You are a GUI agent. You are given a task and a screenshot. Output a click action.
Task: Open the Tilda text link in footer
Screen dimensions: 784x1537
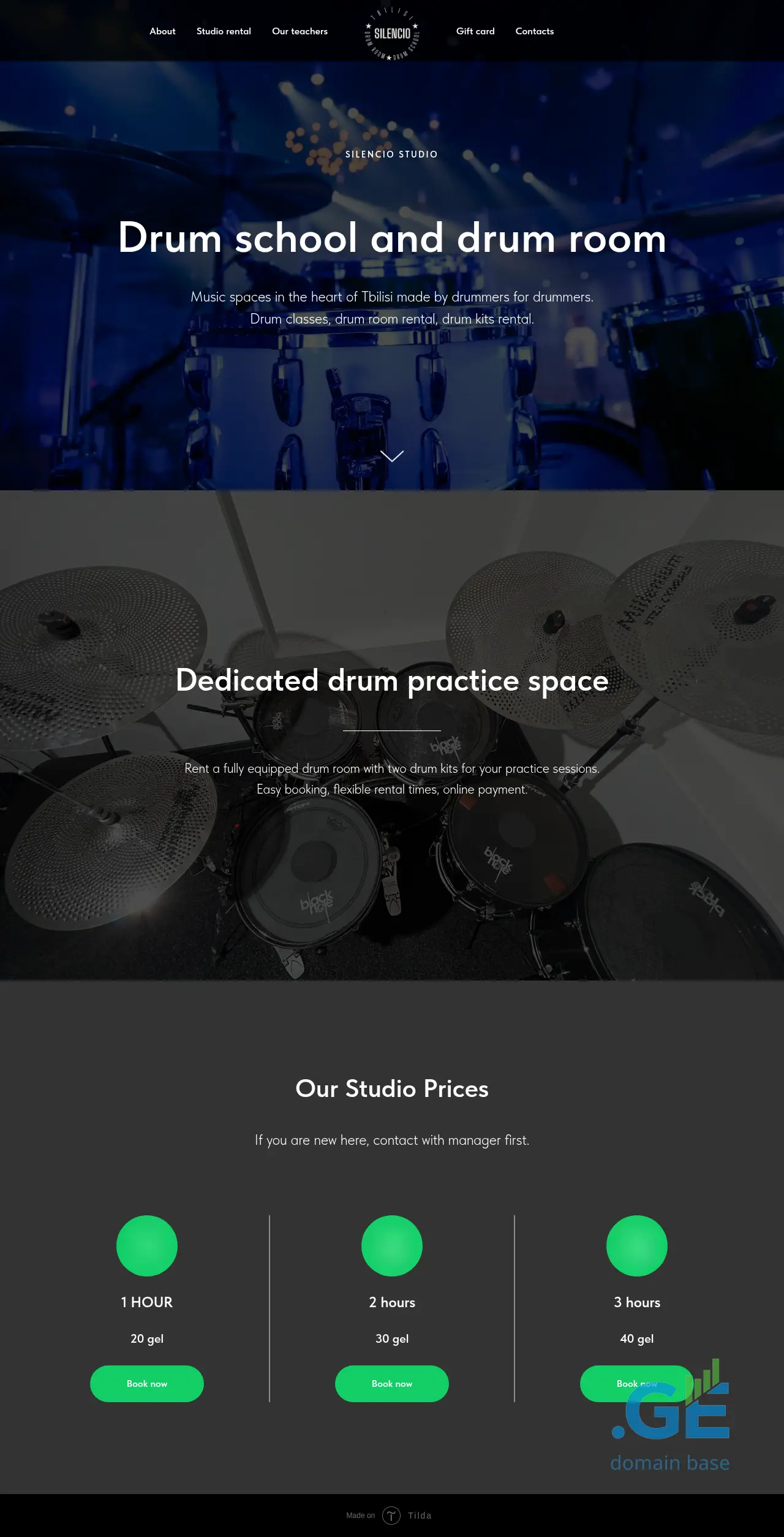pyautogui.click(x=420, y=1516)
